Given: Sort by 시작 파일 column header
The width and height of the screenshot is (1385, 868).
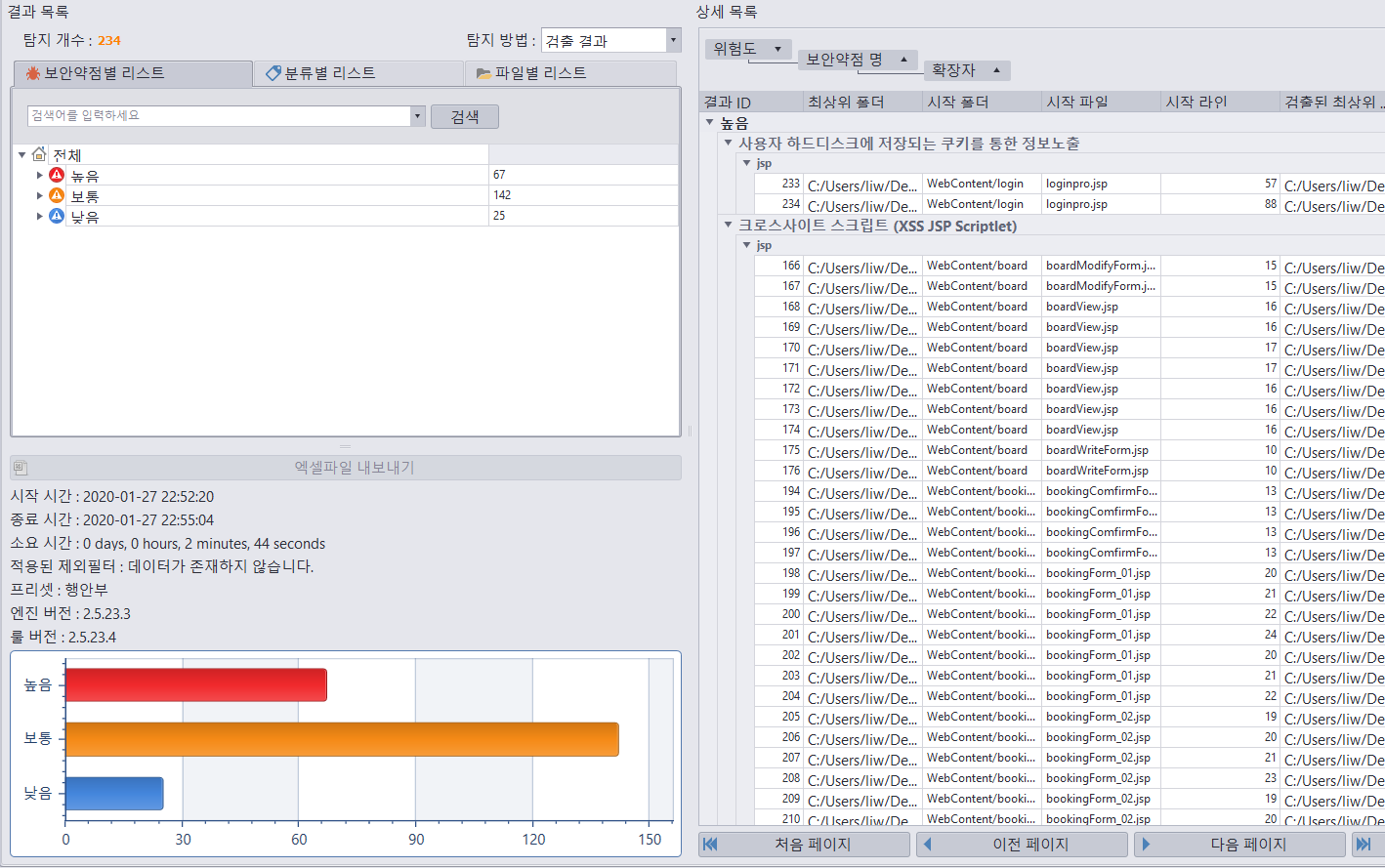Looking at the screenshot, I should tap(1100, 102).
